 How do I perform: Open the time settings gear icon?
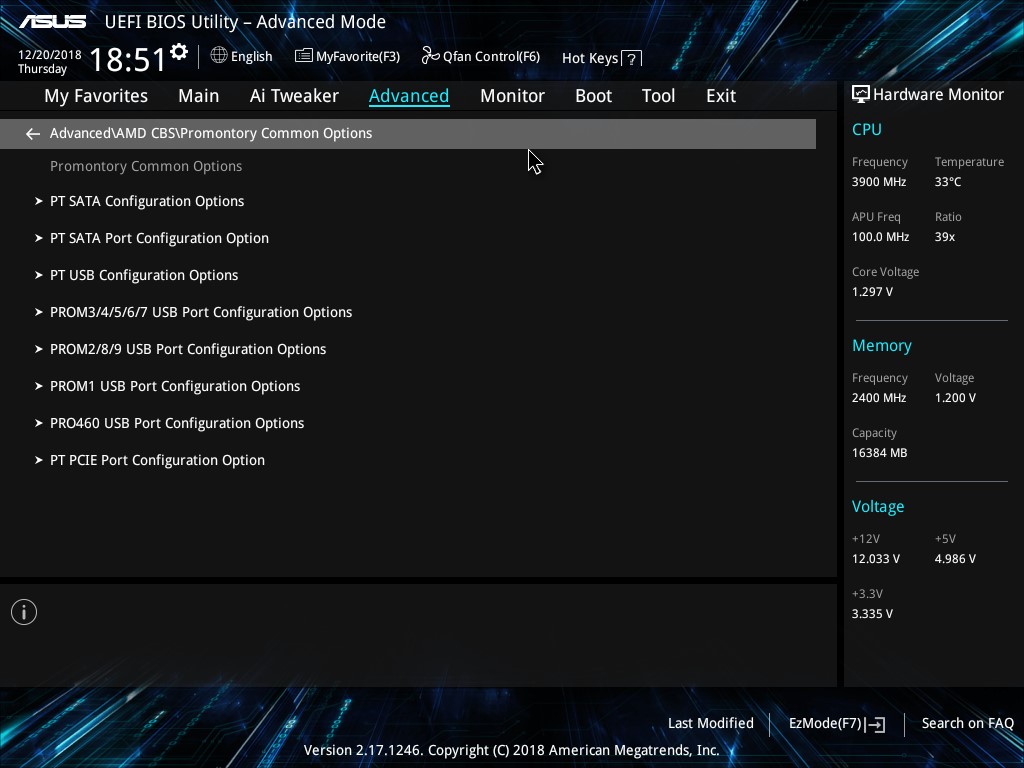pos(179,52)
